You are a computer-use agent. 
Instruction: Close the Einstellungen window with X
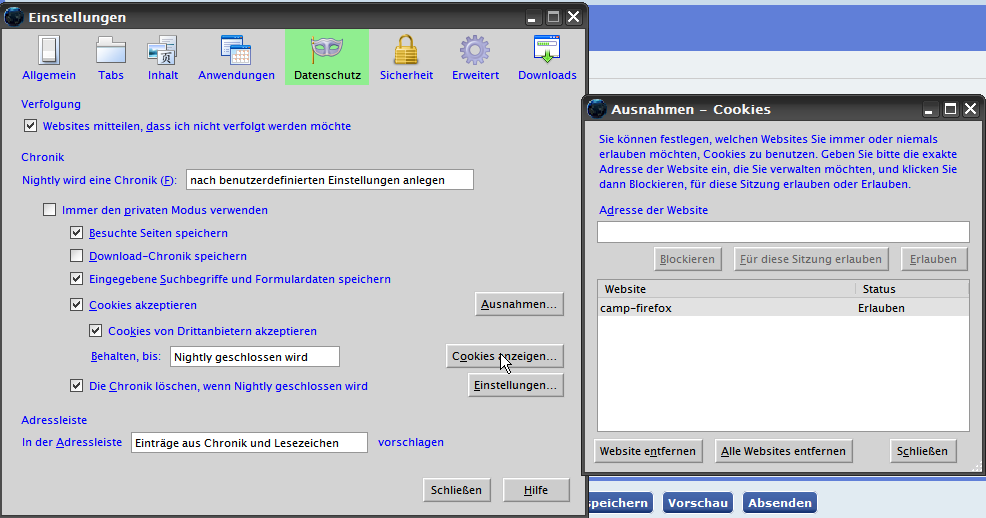coord(573,18)
